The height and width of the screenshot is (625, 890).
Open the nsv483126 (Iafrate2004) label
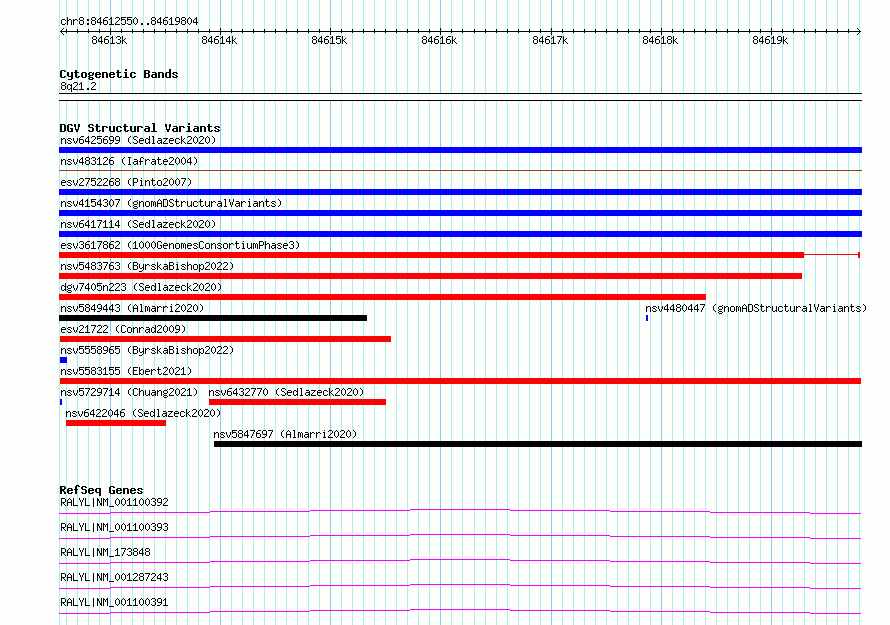129,161
